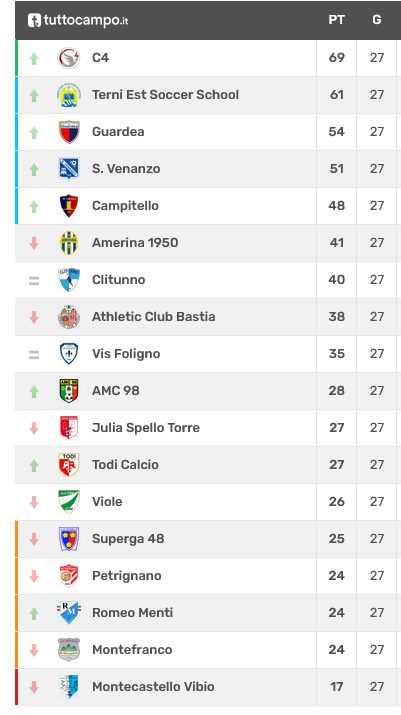Open the Campitello team page

coord(125,206)
